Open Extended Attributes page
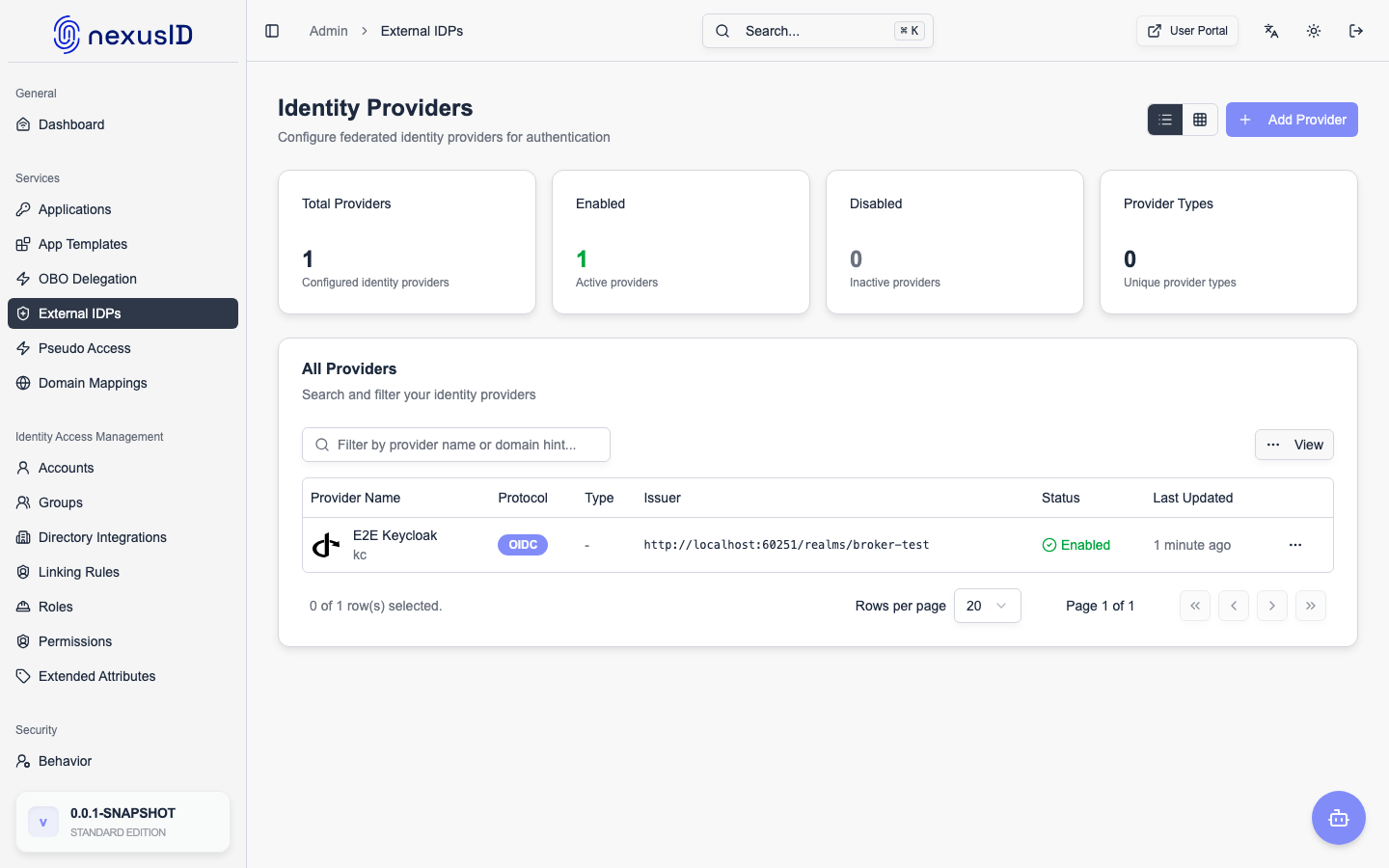This screenshot has width=1389, height=868. (123, 676)
